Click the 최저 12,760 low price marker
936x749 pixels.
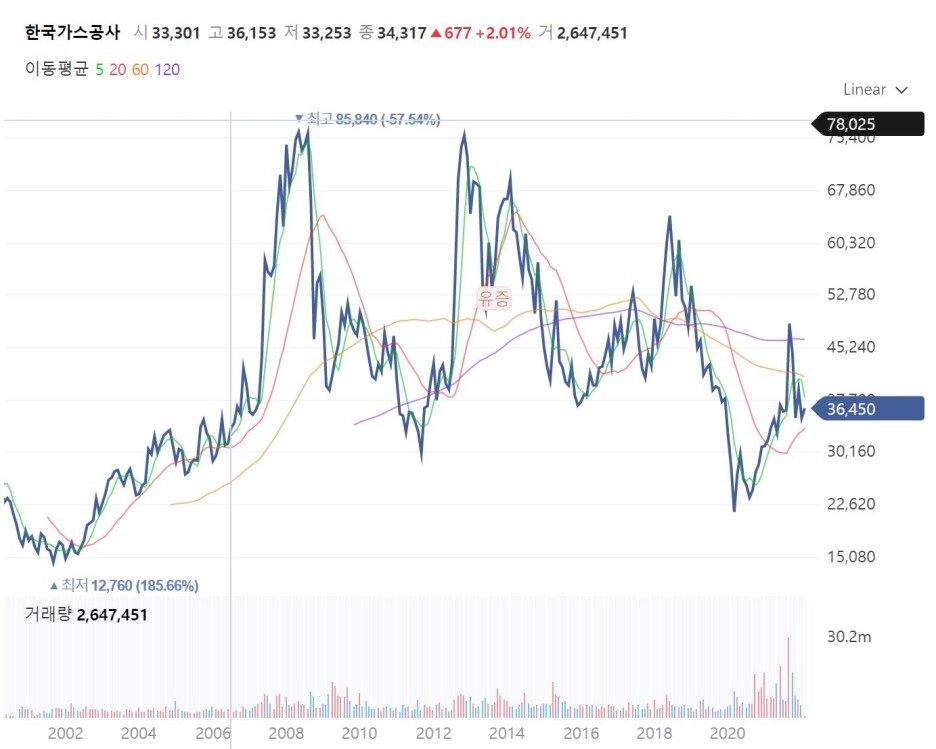(124, 585)
